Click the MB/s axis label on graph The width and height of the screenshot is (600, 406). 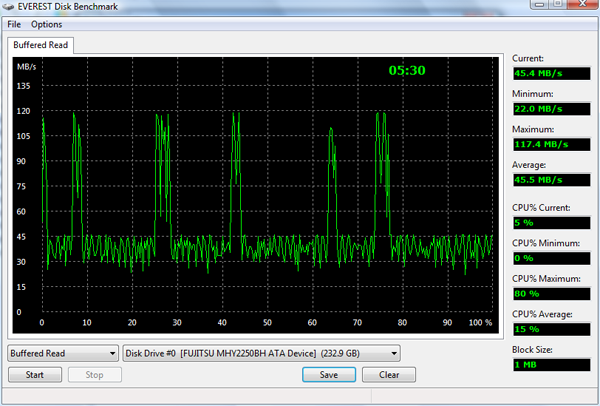[26, 67]
